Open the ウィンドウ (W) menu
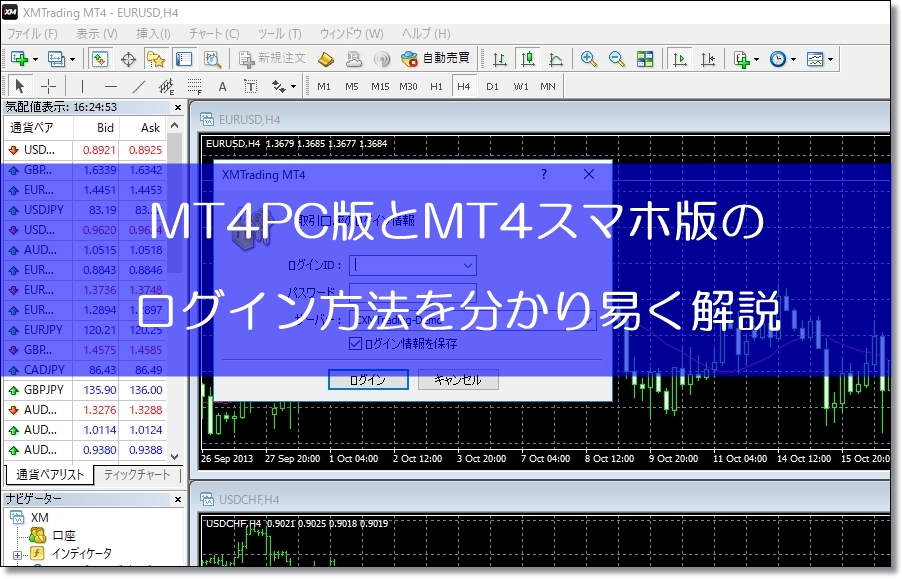Screen dimensions: 903x579 click(351, 33)
